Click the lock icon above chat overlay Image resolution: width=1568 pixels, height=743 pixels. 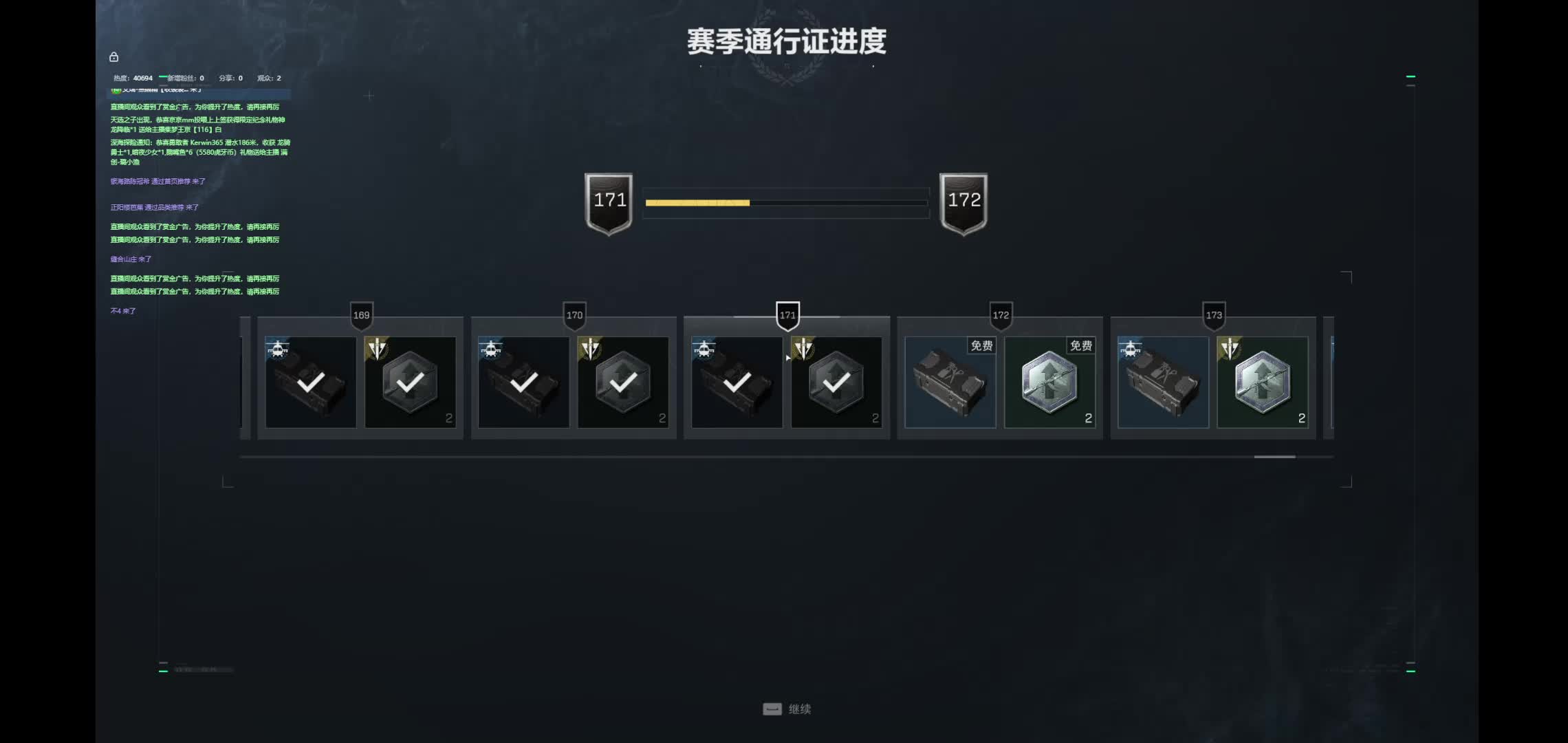point(114,57)
